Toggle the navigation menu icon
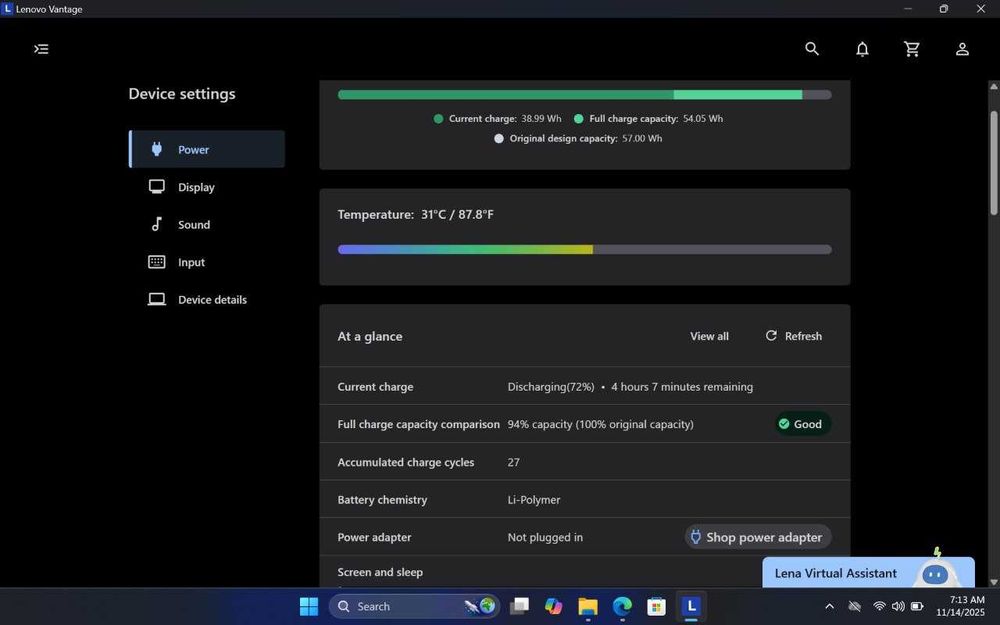This screenshot has width=1000, height=625. (x=41, y=49)
